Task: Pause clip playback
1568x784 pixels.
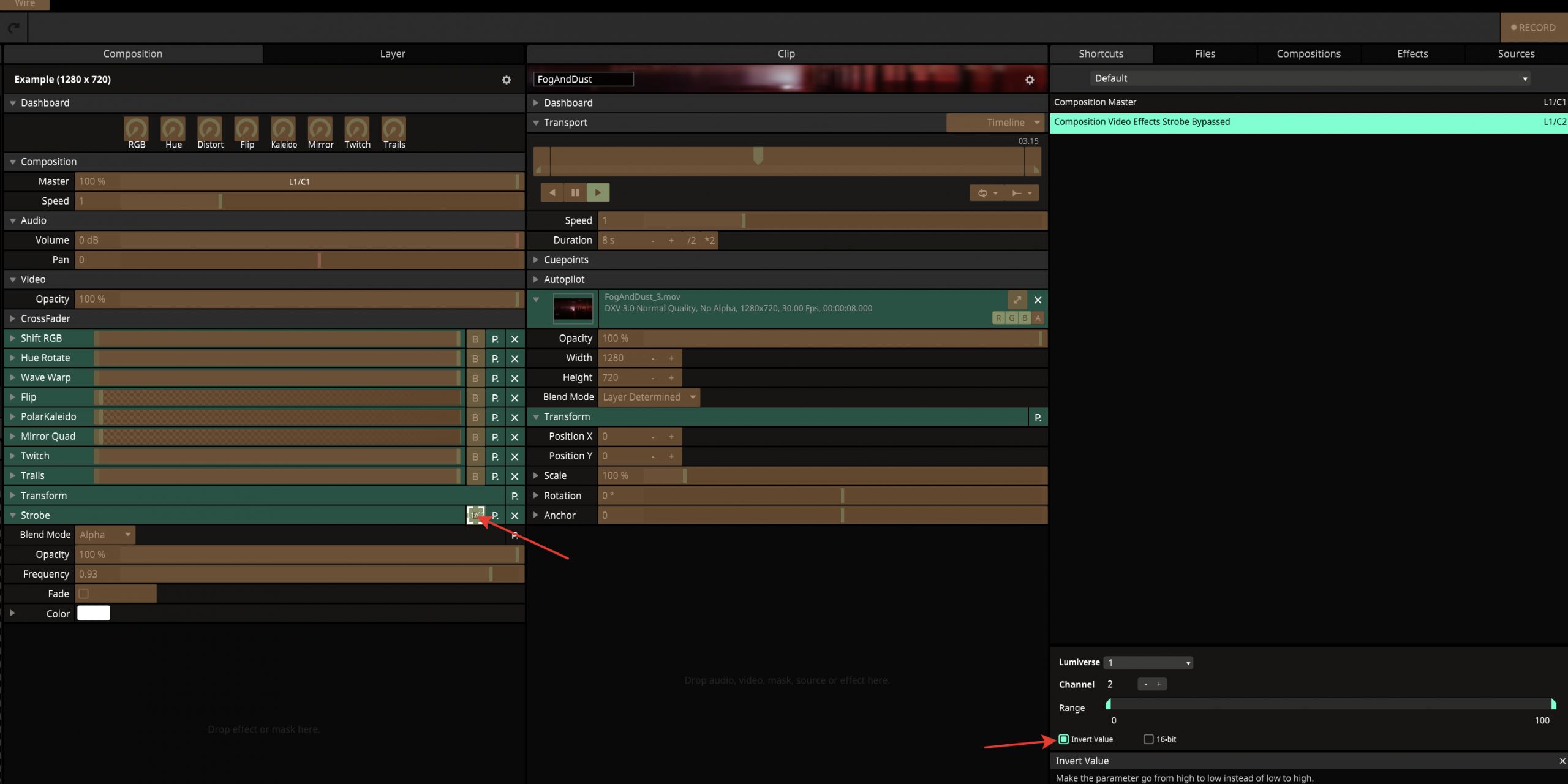Action: pos(575,192)
